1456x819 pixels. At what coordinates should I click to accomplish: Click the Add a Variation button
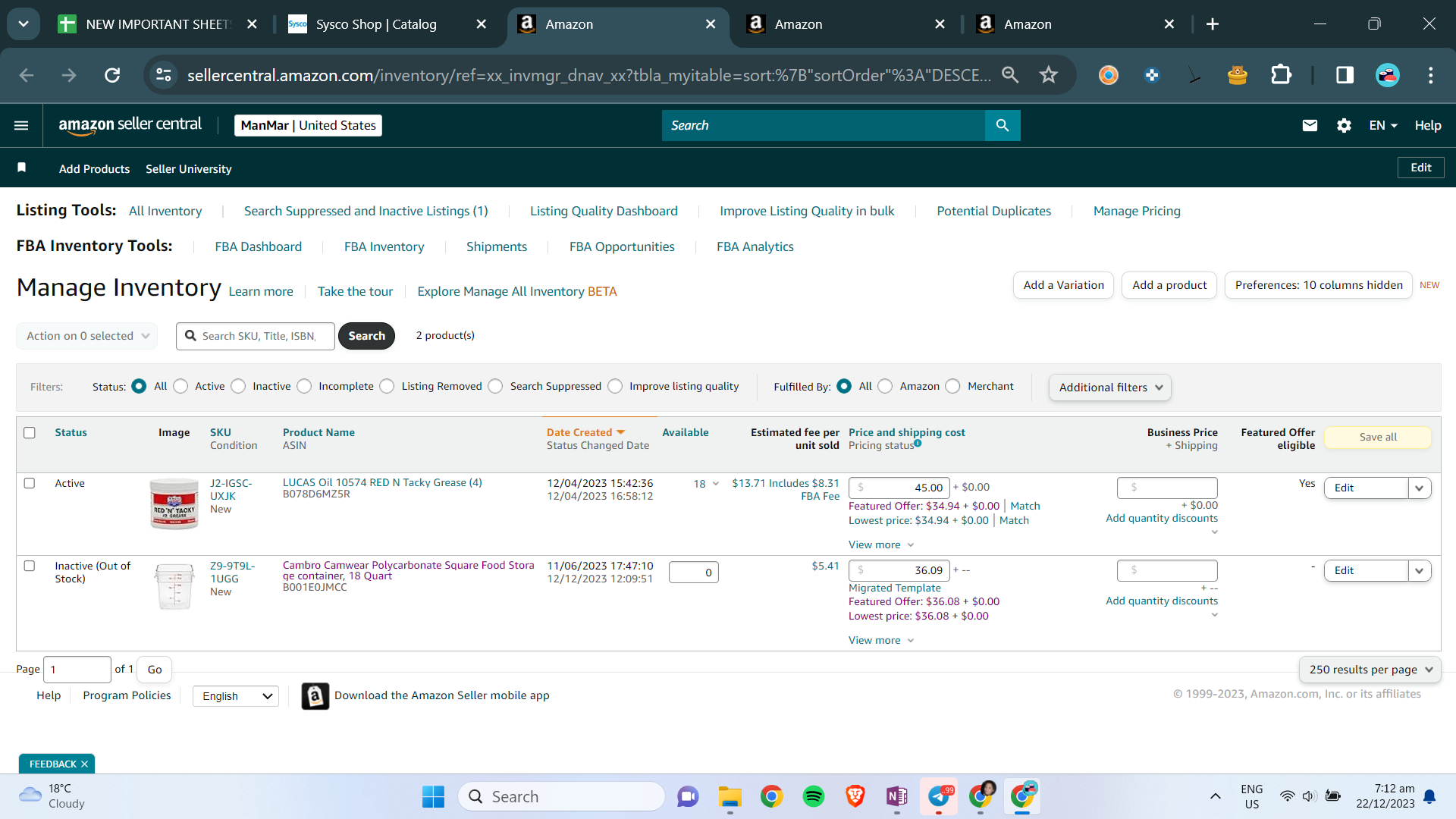(x=1063, y=285)
